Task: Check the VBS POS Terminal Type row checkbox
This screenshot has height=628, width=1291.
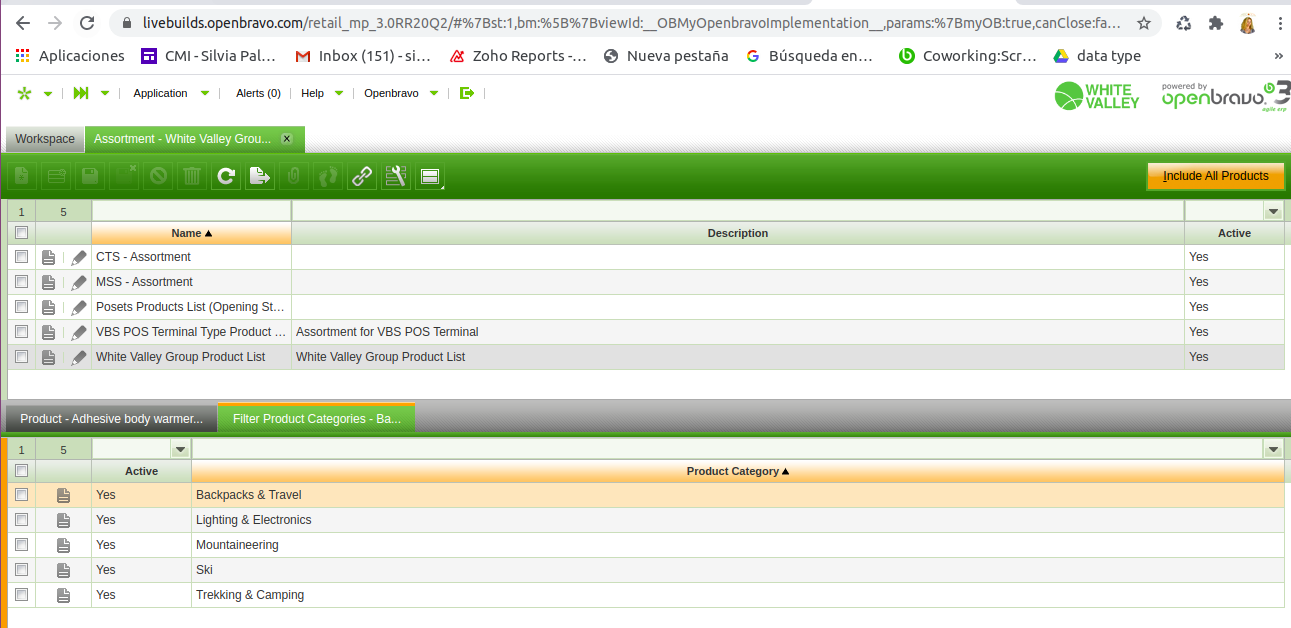Action: 21,332
